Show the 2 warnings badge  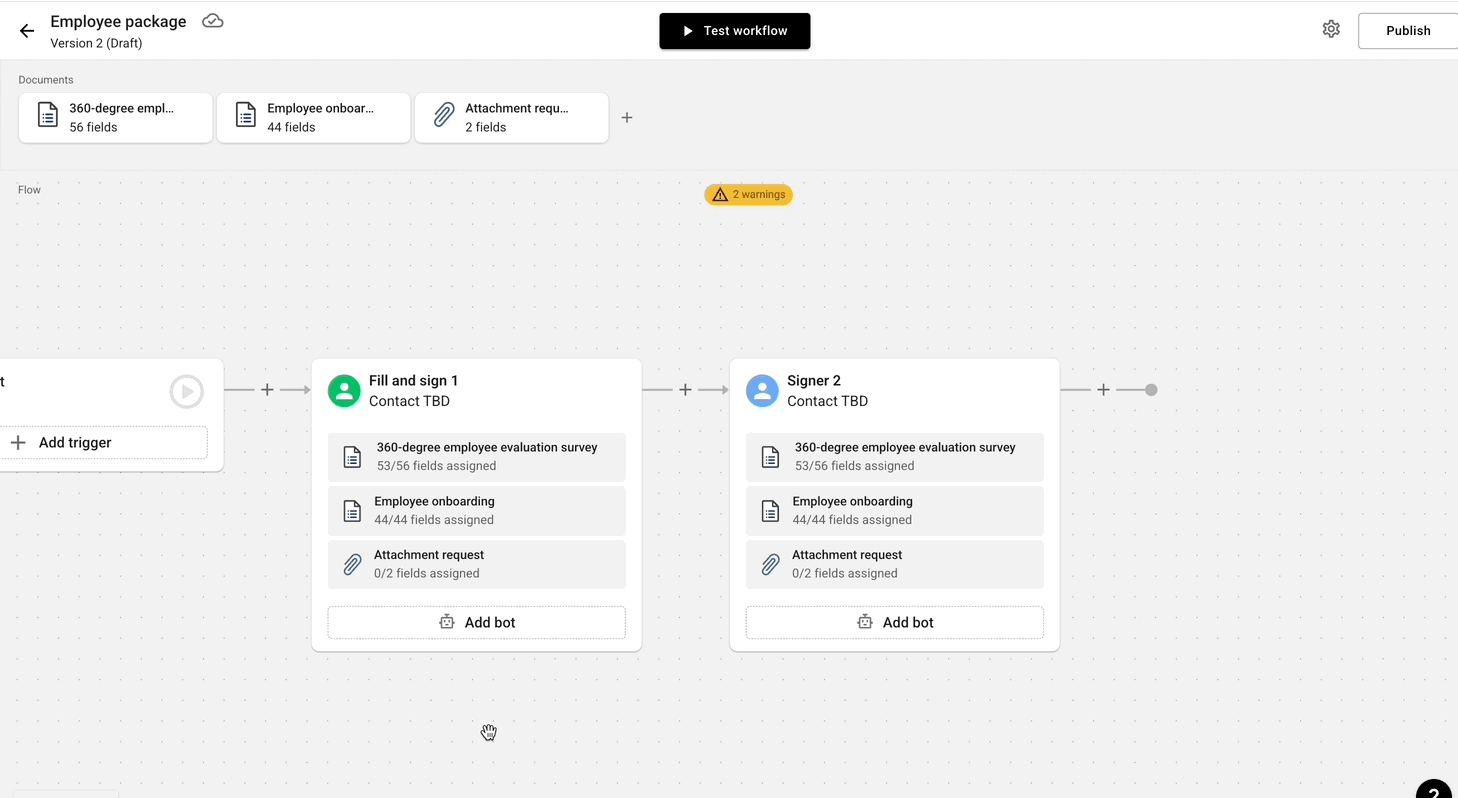748,195
